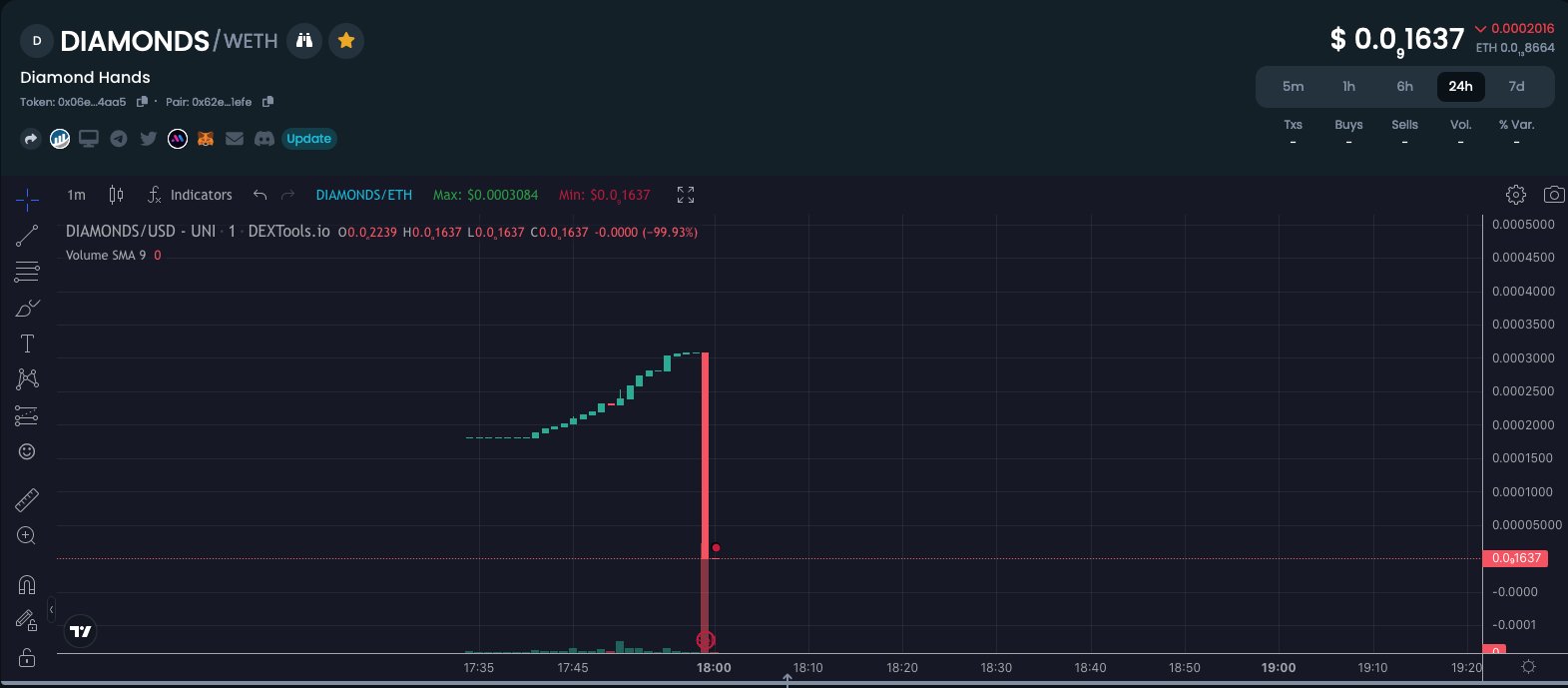Copy the pair address 0x62e...1efe
1568x688 pixels.
(x=267, y=102)
